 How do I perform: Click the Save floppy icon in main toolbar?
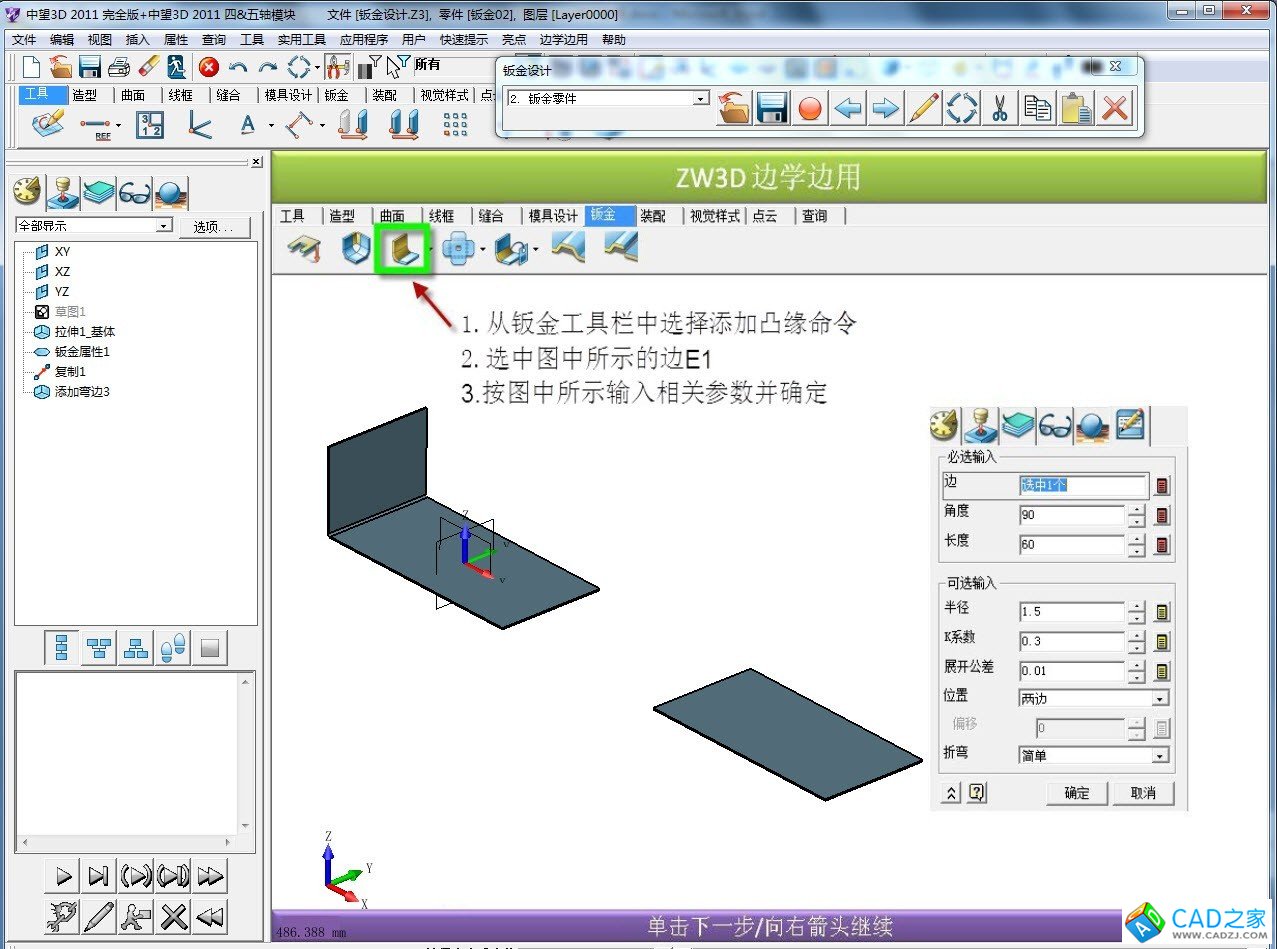(x=90, y=67)
